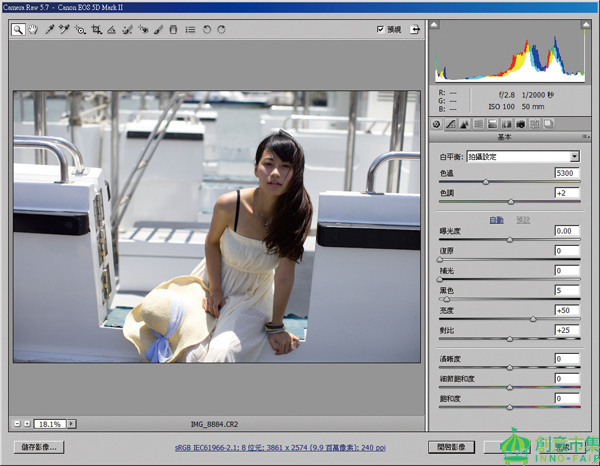This screenshot has height=466, width=600.
Task: Rotate image 90° counterclockwise
Action: [x=207, y=29]
